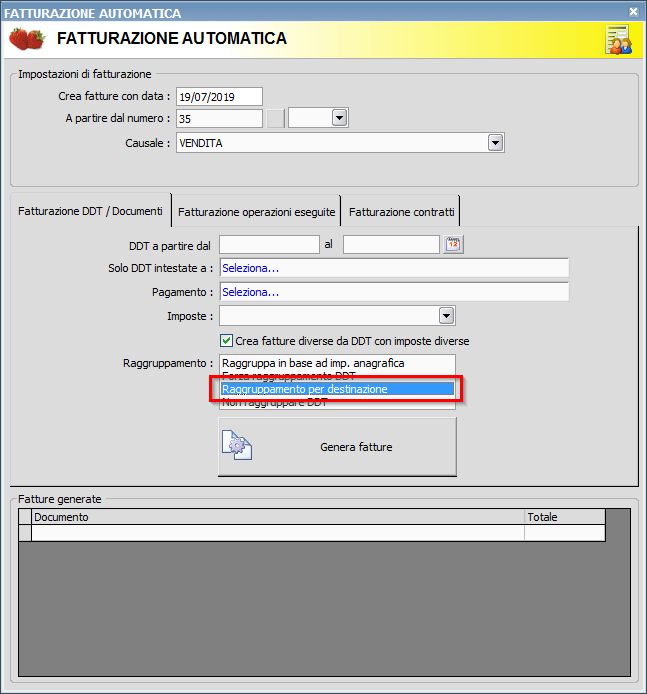Click the Documento column header
This screenshot has width=647, height=694.
click(278, 517)
